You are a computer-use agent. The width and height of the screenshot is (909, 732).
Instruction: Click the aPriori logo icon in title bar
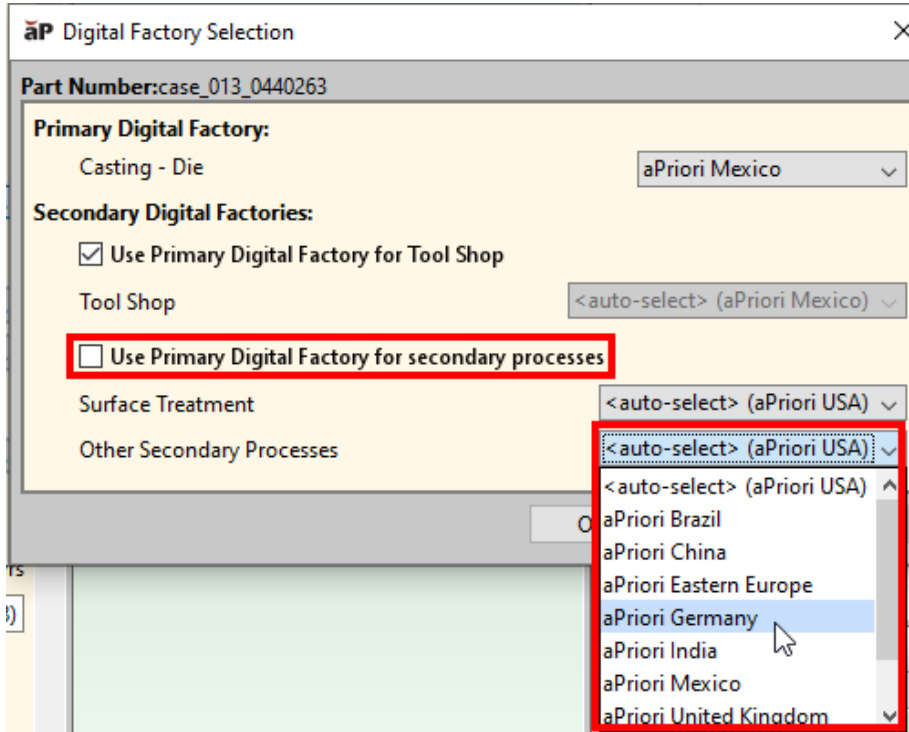tap(38, 32)
